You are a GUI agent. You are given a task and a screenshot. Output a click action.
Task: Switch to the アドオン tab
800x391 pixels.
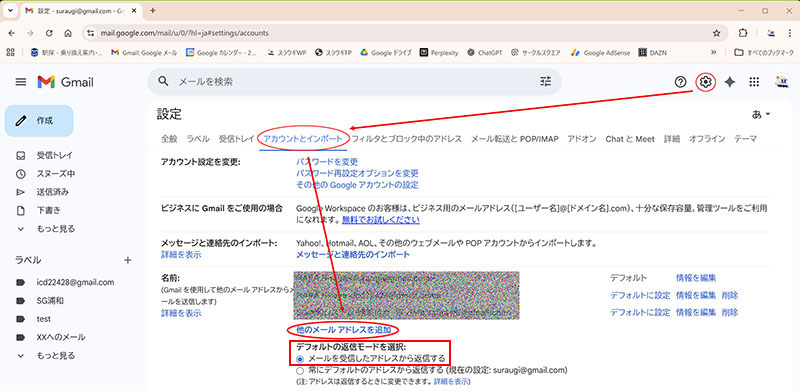pyautogui.click(x=582, y=139)
